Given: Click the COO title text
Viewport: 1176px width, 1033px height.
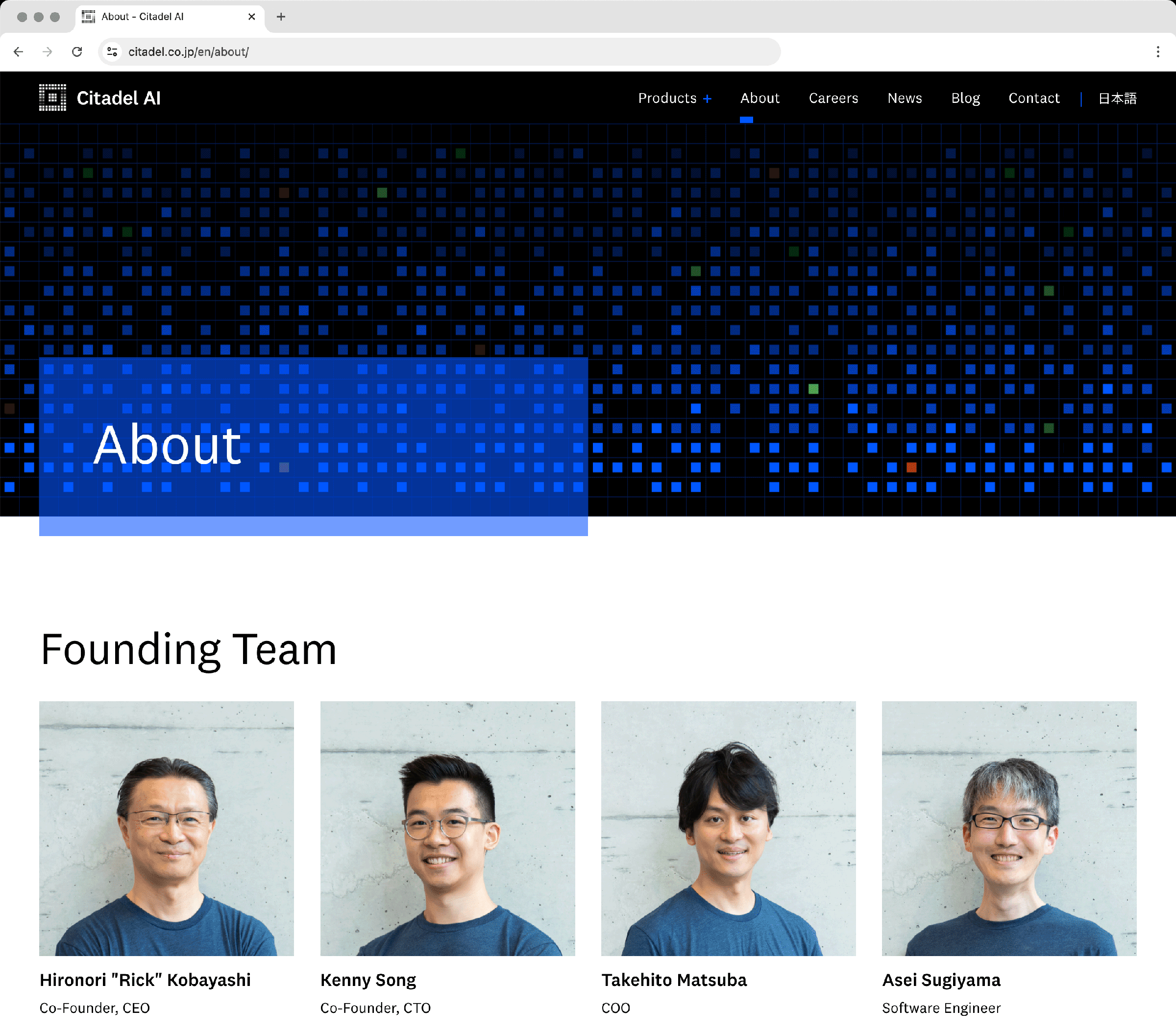Looking at the screenshot, I should click(615, 1008).
